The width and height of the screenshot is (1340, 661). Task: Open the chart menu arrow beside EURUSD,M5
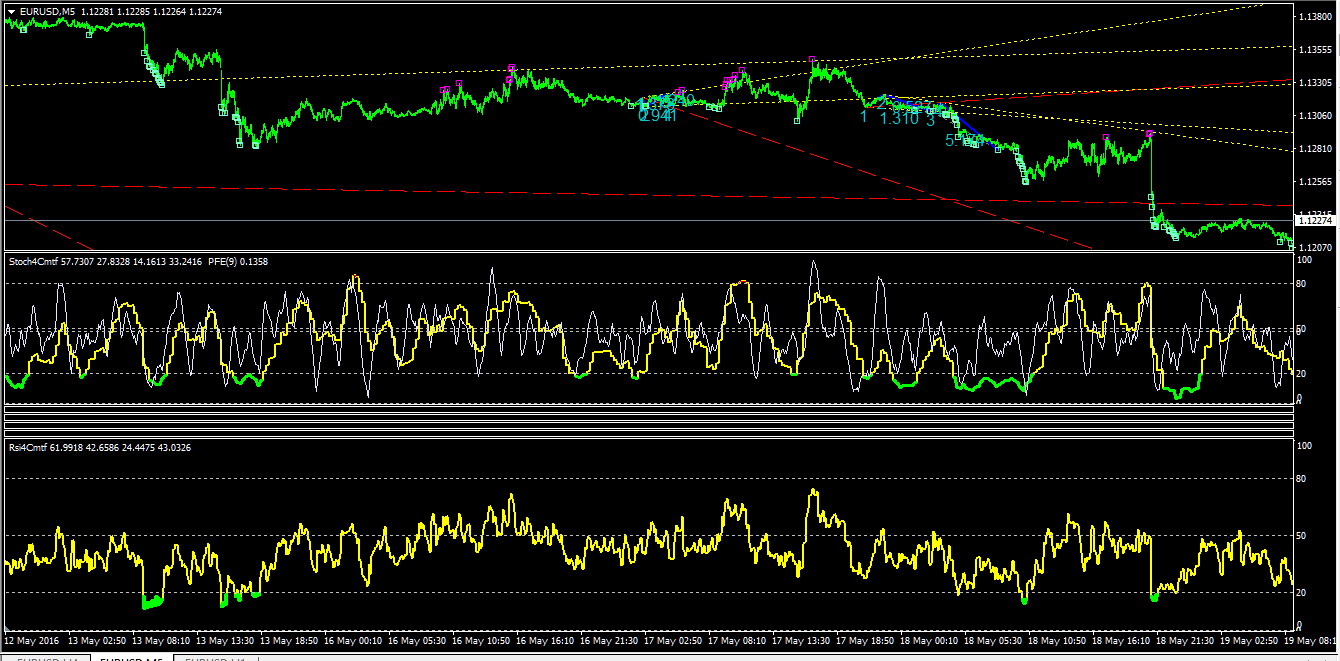(x=11, y=12)
